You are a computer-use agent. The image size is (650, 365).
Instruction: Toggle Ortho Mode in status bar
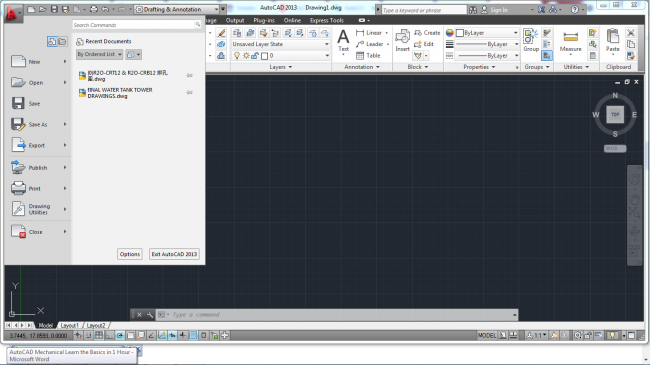click(109, 336)
